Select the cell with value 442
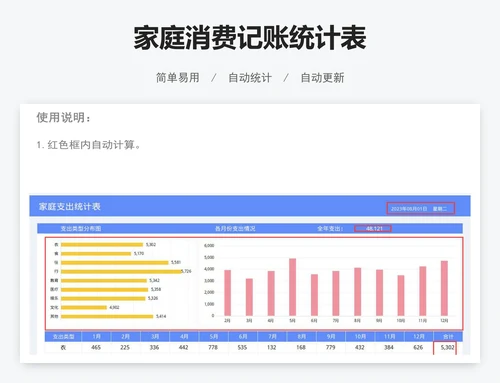This screenshot has width=500, height=383. (x=184, y=347)
